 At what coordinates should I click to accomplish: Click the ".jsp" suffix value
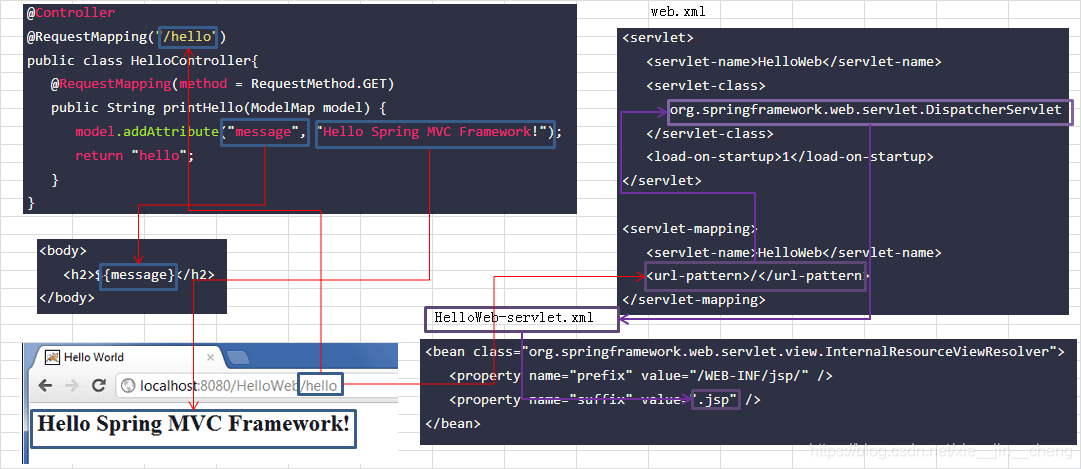[x=715, y=400]
